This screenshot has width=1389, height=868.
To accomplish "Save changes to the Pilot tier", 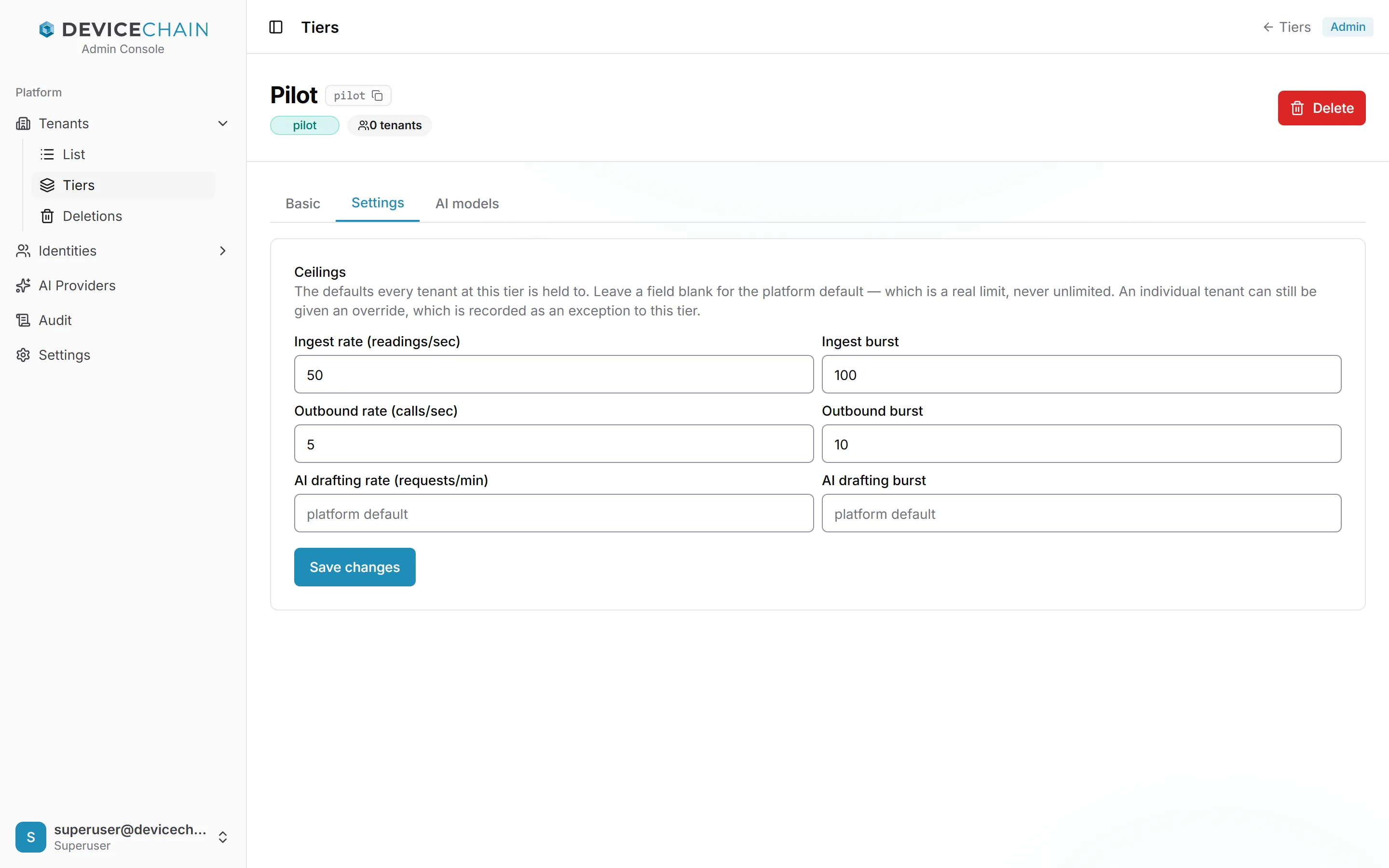I will tap(354, 567).
